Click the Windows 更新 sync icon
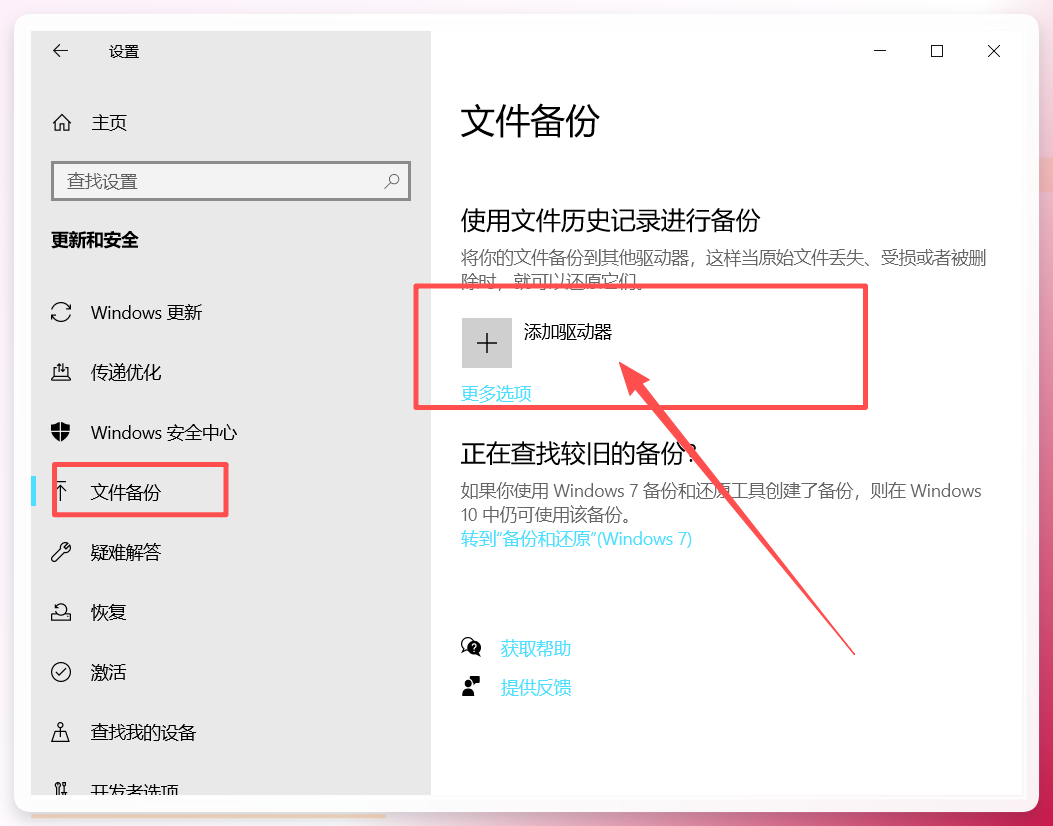1053x826 pixels. point(61,312)
